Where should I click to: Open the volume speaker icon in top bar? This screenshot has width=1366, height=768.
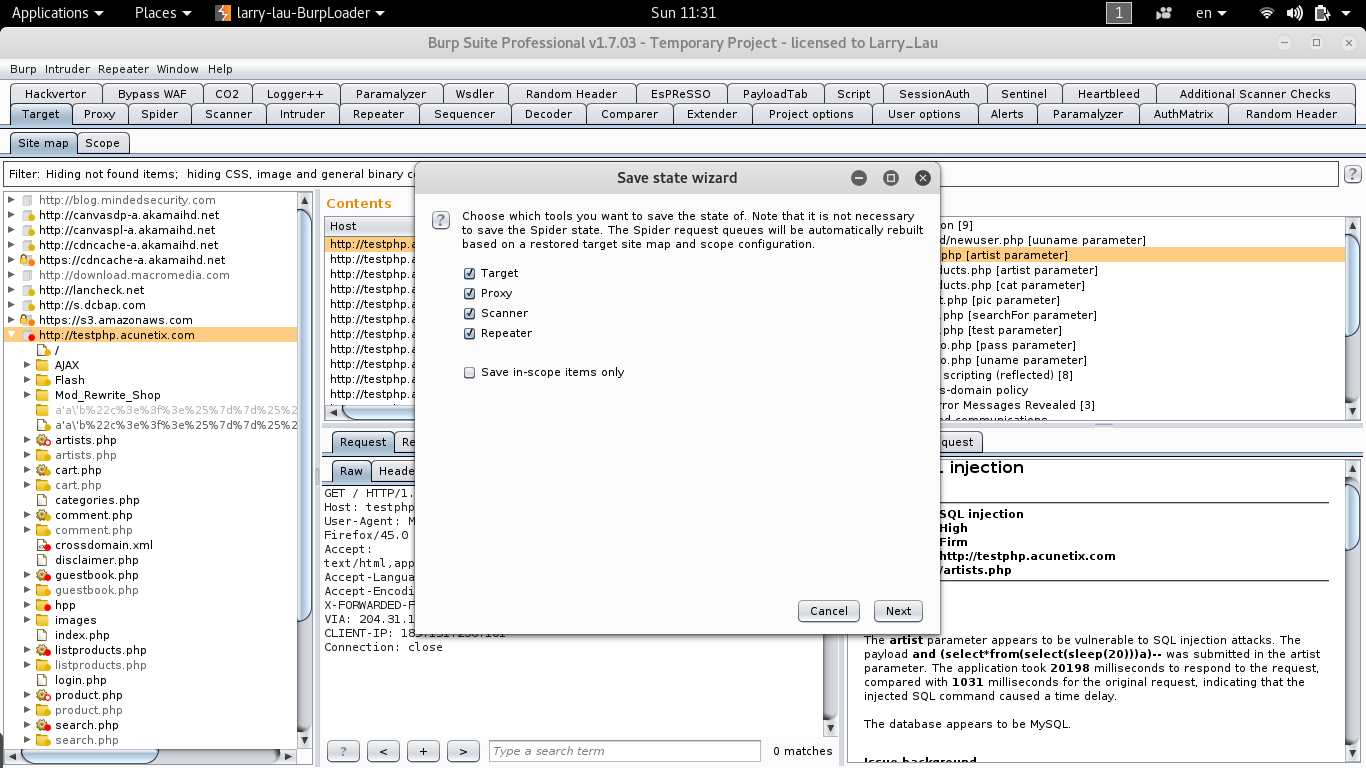coord(1295,13)
